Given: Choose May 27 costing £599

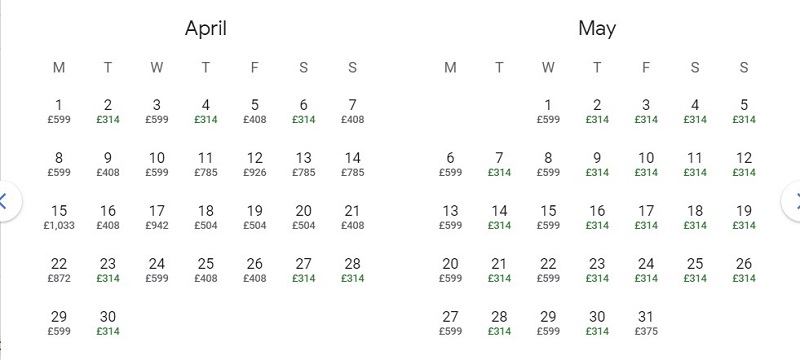Looking at the screenshot, I should (450, 323).
